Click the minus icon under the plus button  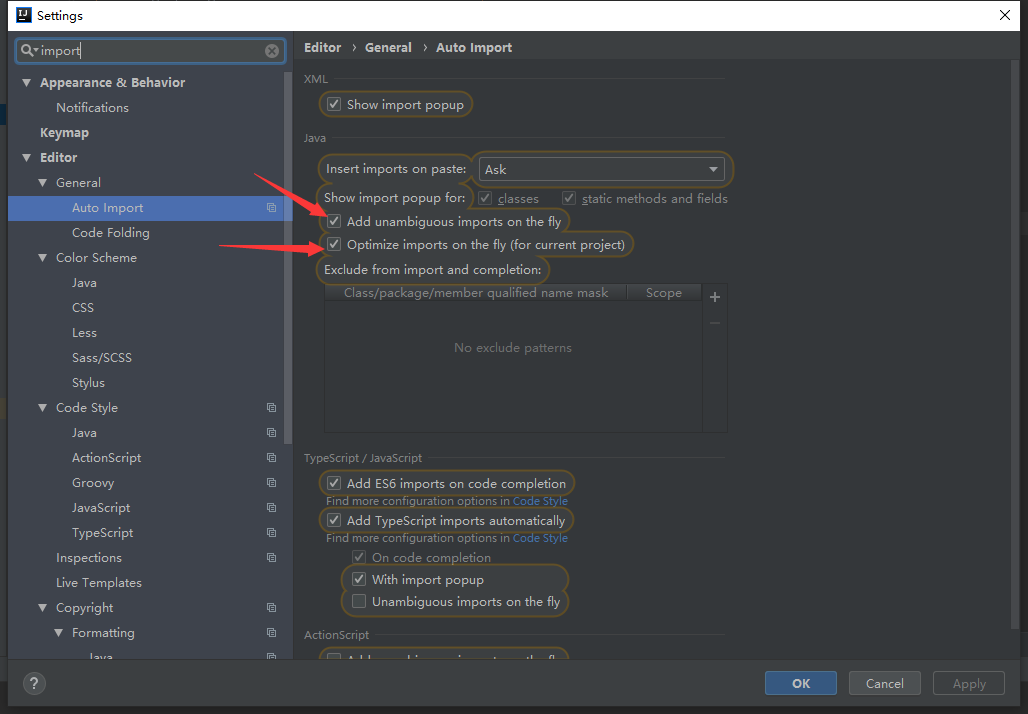tap(714, 322)
